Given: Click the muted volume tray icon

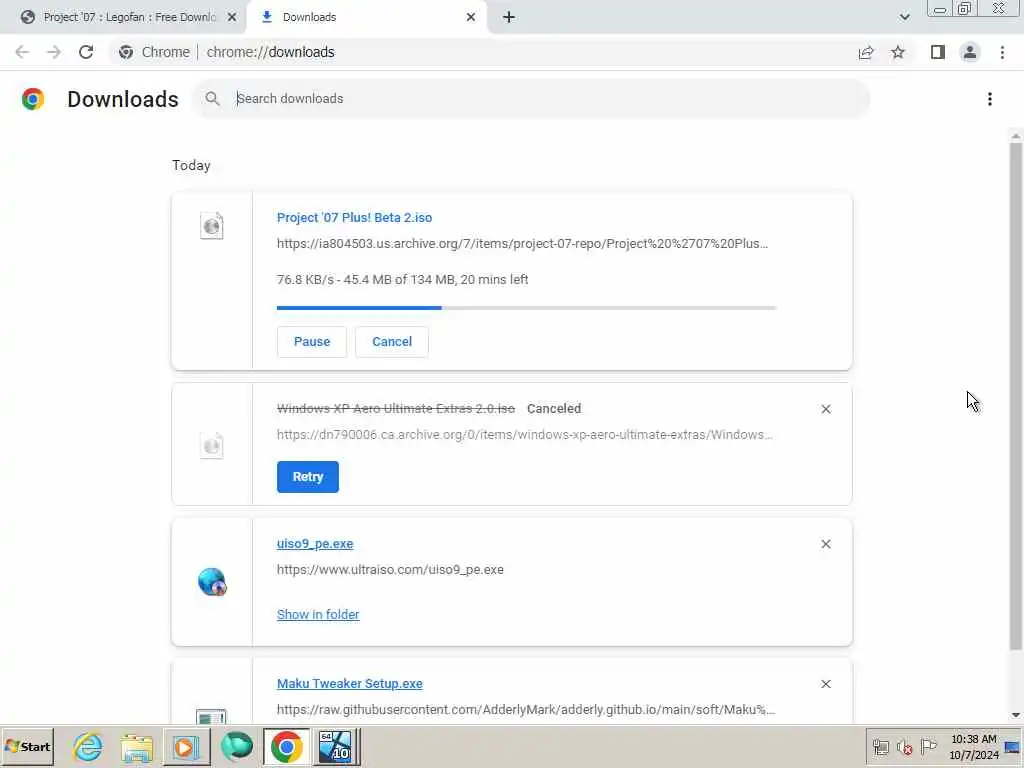Looking at the screenshot, I should pyautogui.click(x=904, y=747).
